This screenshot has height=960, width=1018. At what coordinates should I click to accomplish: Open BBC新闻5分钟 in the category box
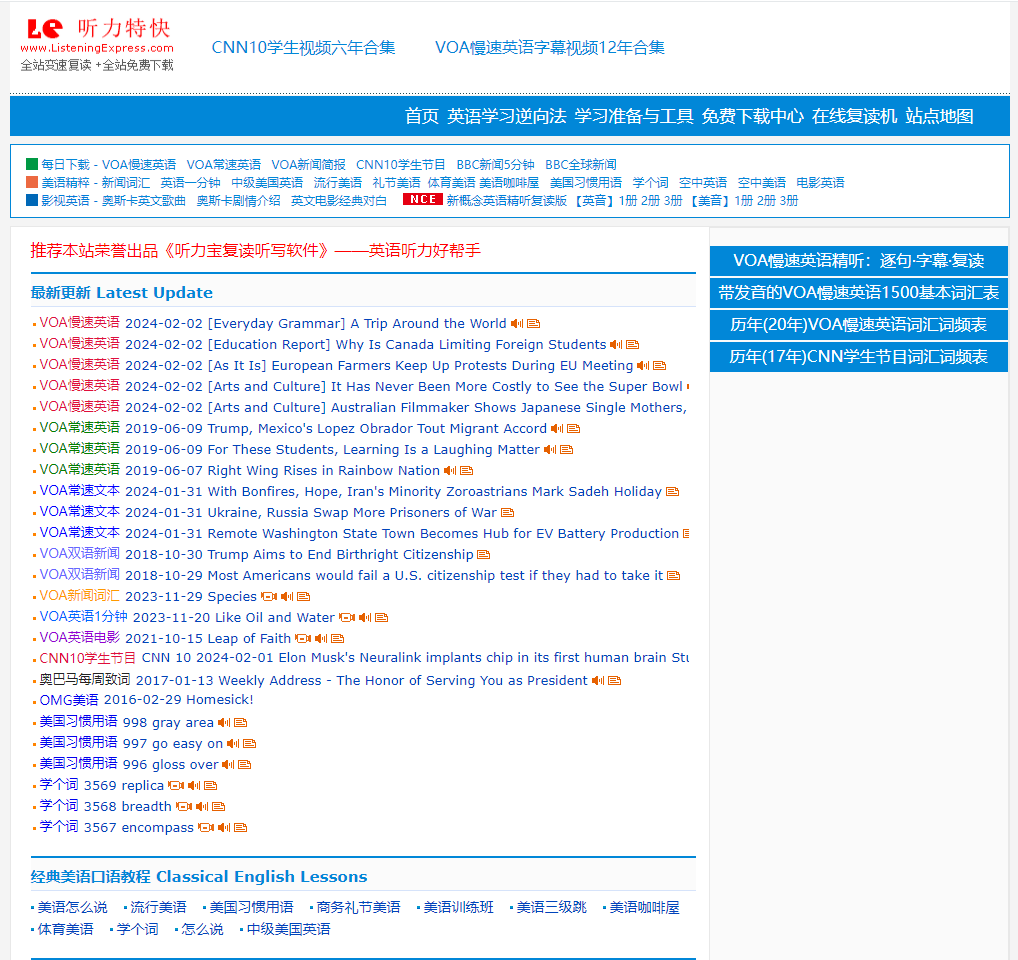(x=495, y=165)
